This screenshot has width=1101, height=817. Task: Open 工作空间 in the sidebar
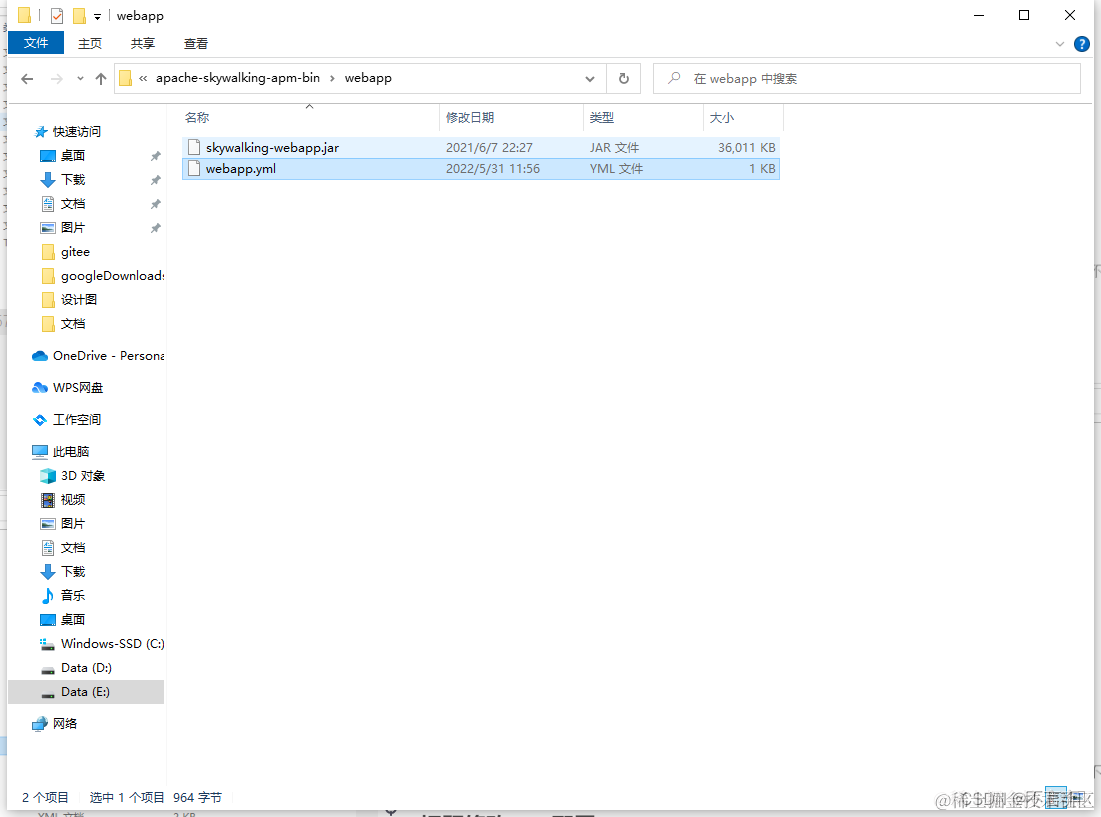(x=77, y=419)
